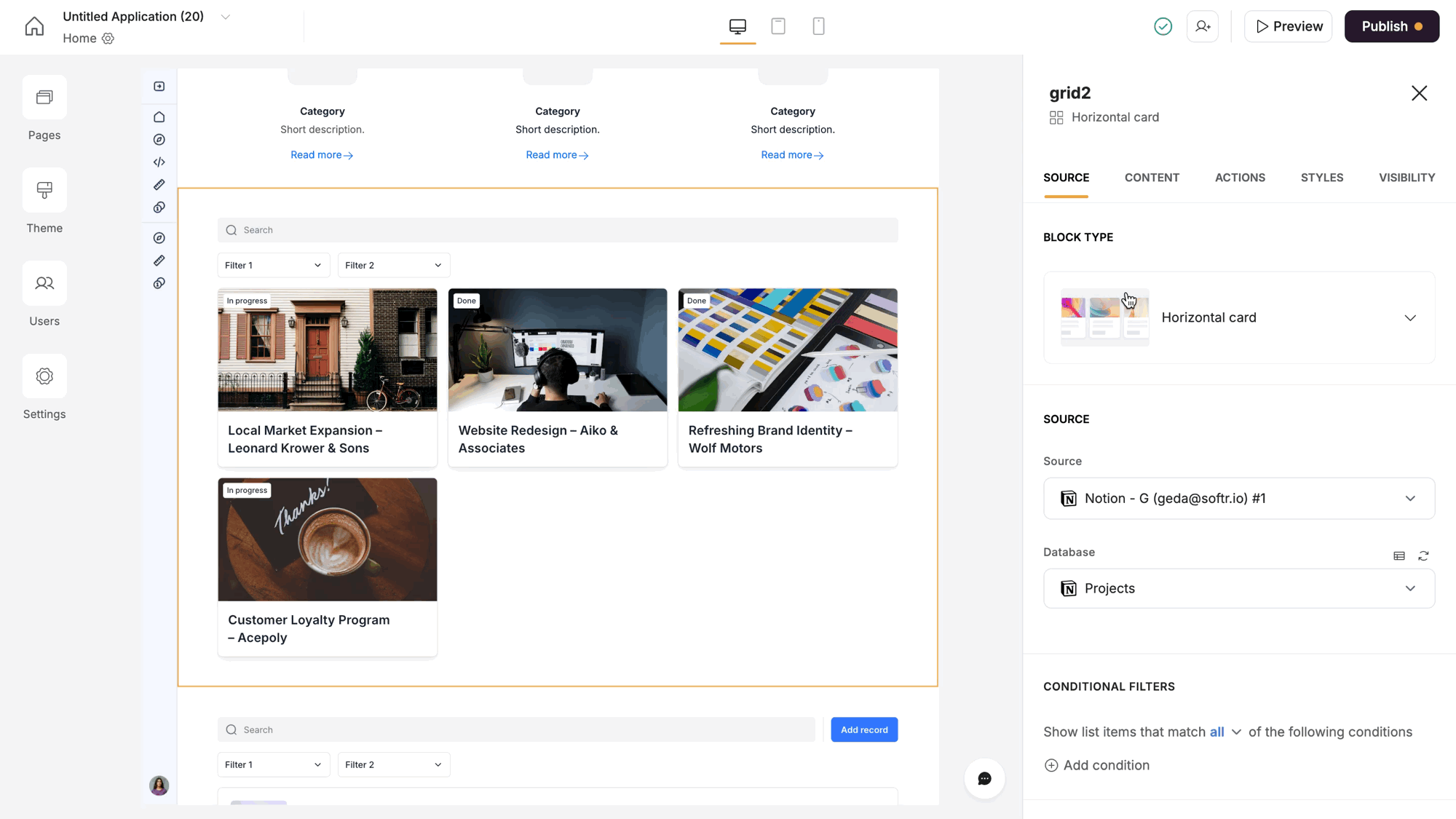Expand the Horizontal card block type dropdown
Viewport: 1456px width, 819px height.
pos(1410,318)
